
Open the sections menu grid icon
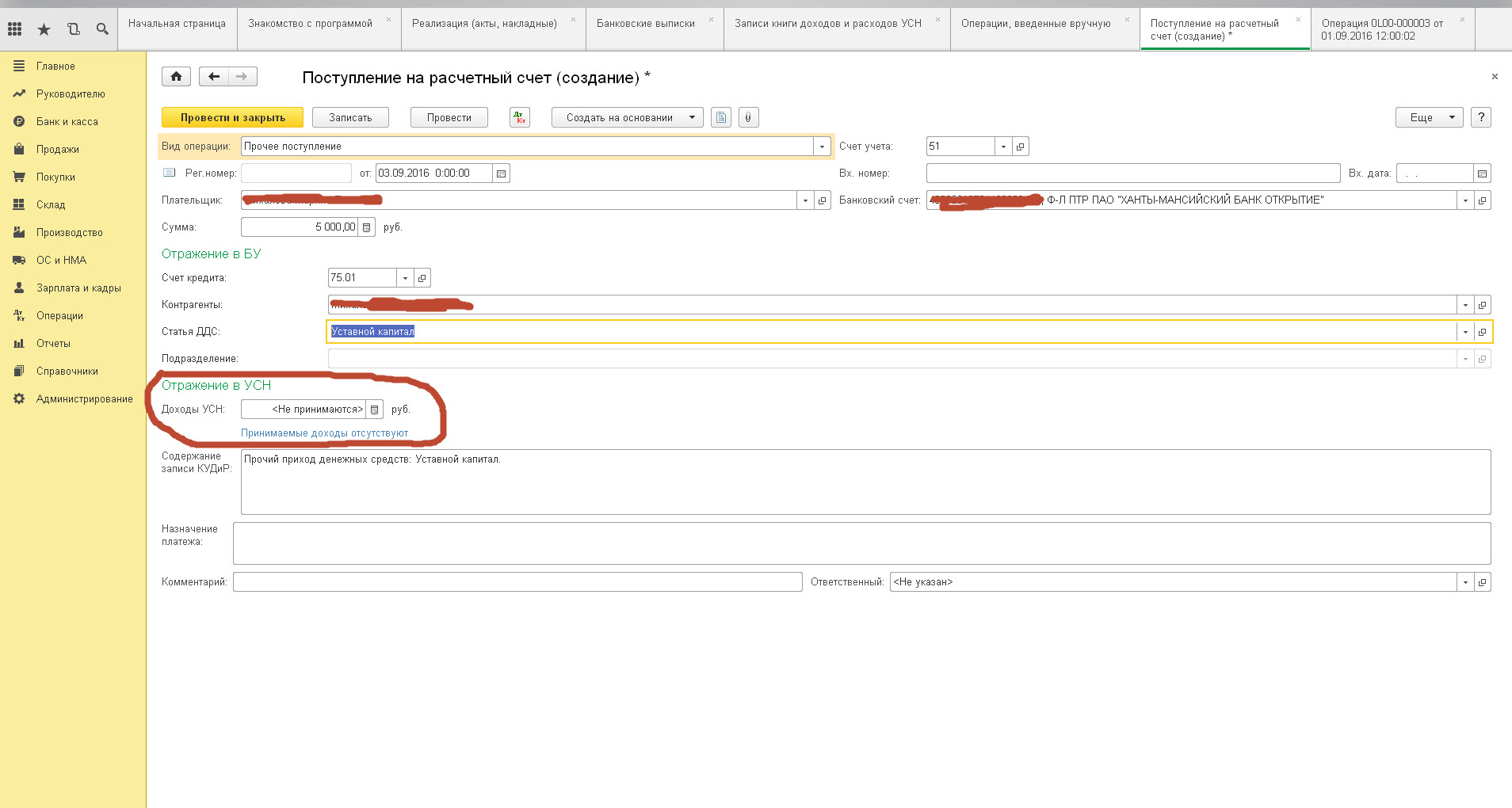tap(14, 29)
